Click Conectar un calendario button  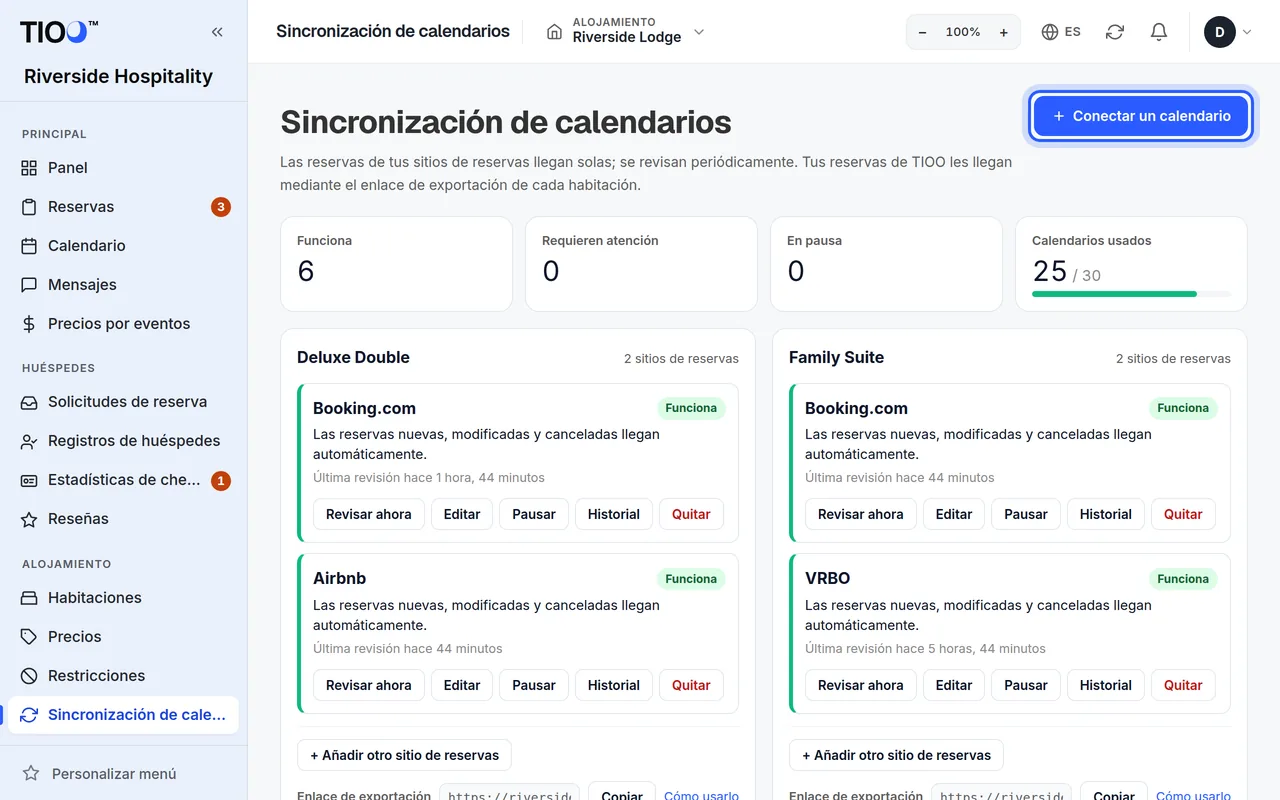coord(1141,116)
